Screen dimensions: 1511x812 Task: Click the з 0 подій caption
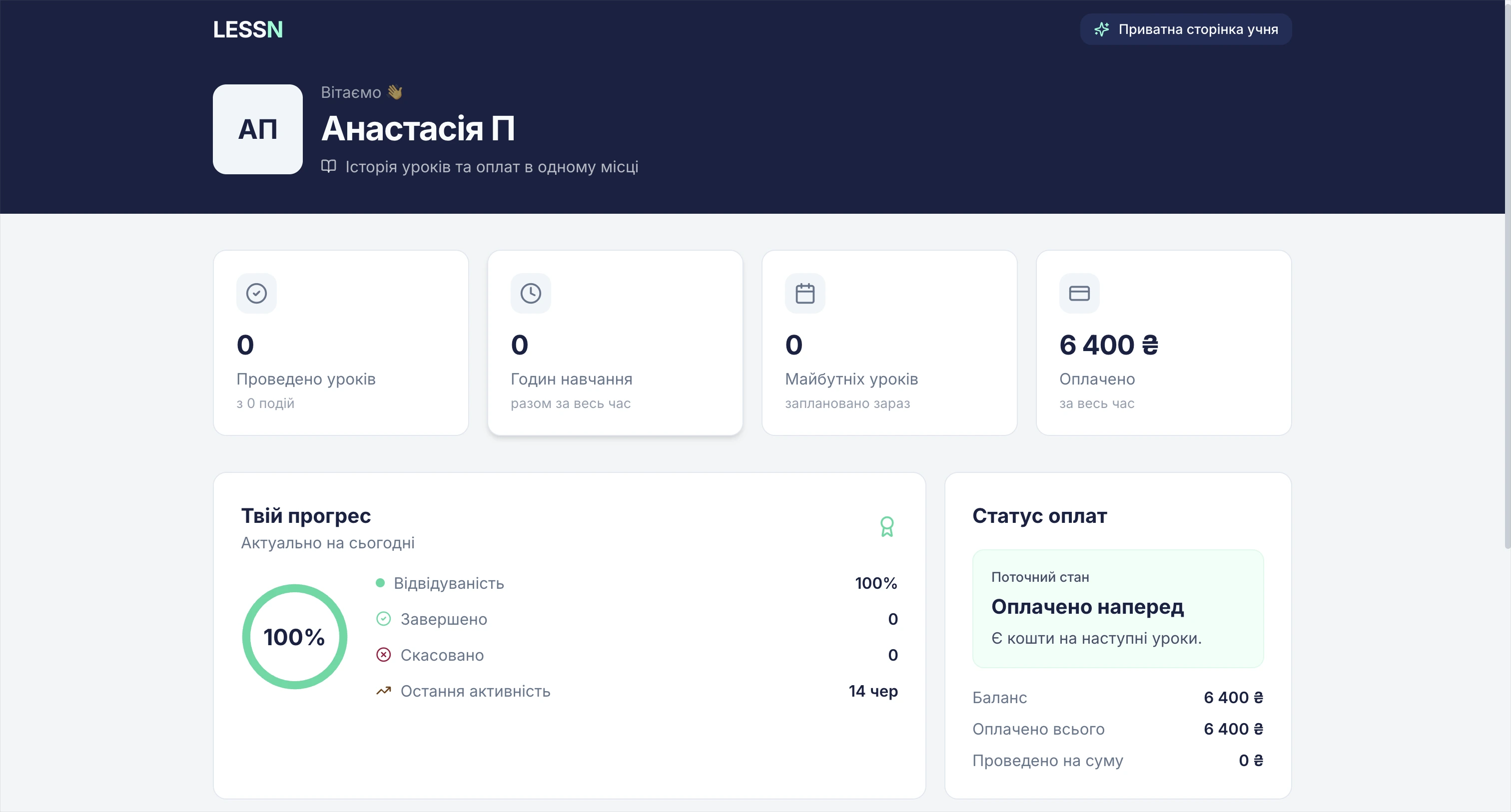coord(266,404)
